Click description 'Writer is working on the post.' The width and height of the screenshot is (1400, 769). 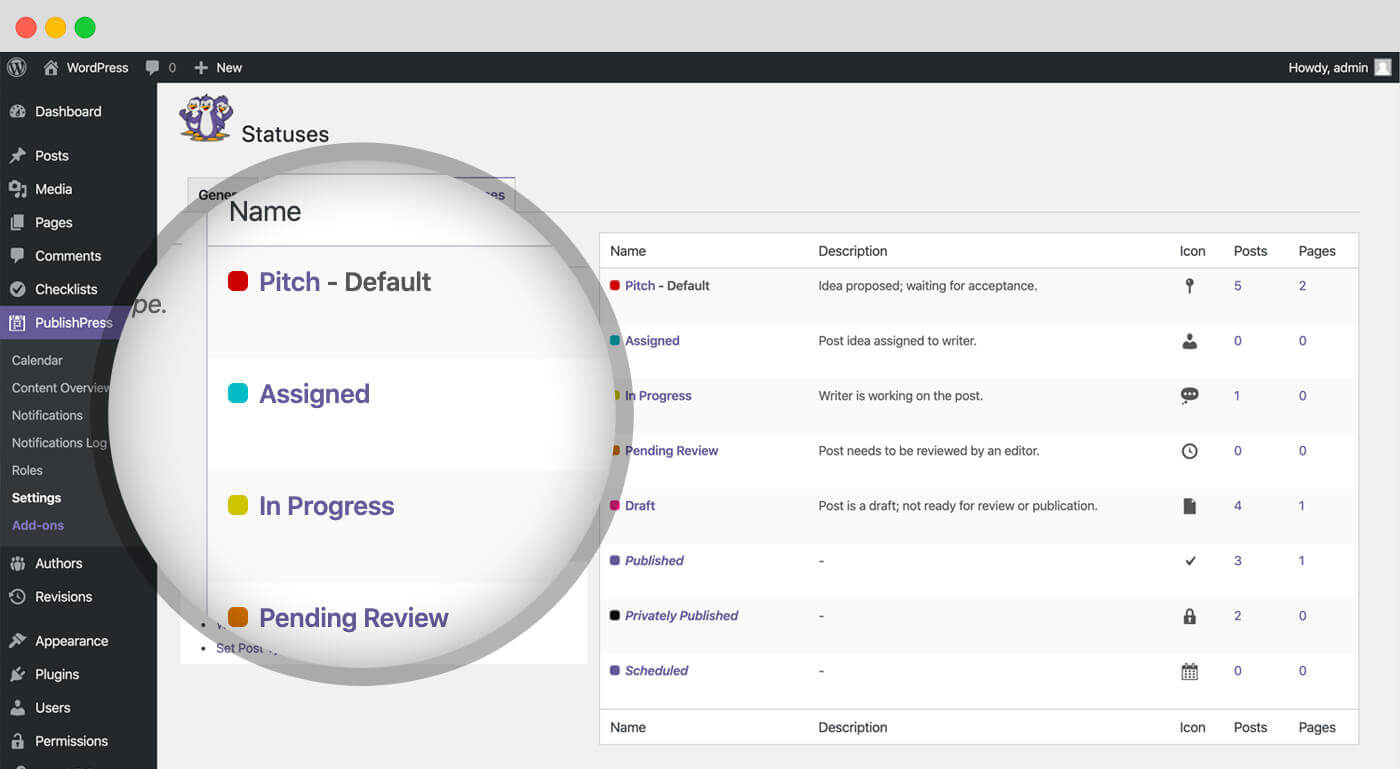pos(900,396)
